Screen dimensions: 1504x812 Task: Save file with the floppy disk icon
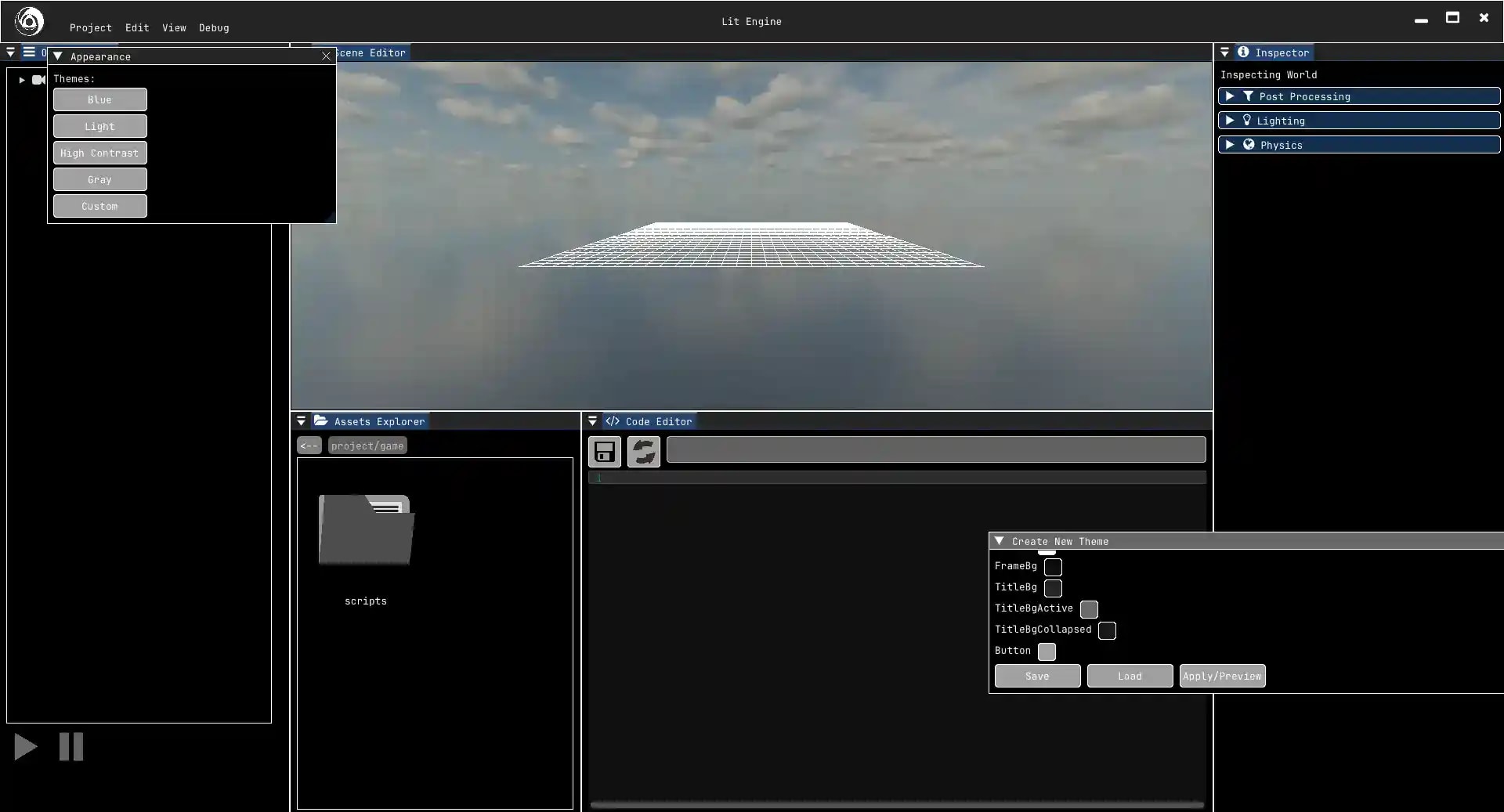604,452
